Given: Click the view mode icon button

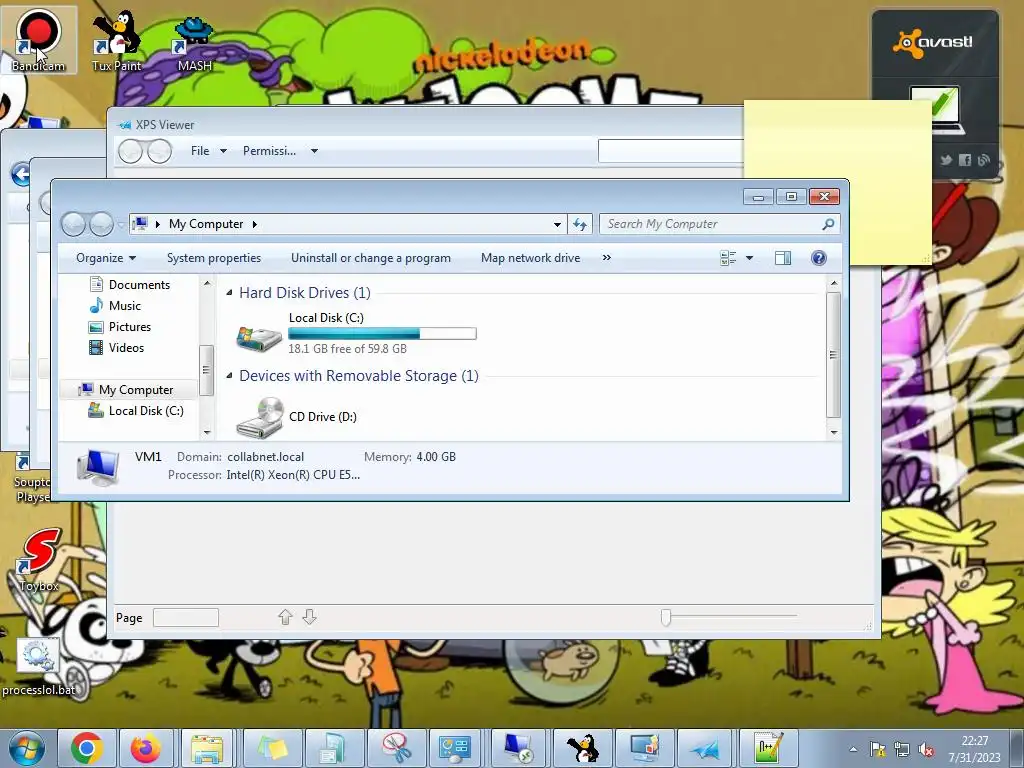Looking at the screenshot, I should (728, 258).
